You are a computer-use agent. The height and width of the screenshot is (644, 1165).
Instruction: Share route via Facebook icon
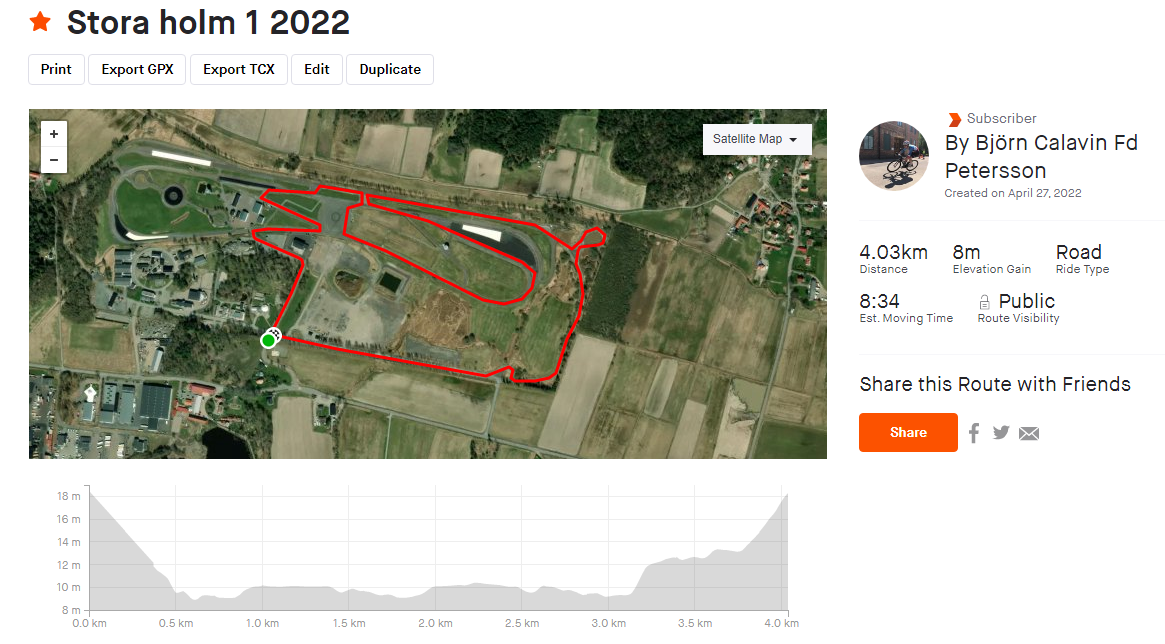pos(974,432)
